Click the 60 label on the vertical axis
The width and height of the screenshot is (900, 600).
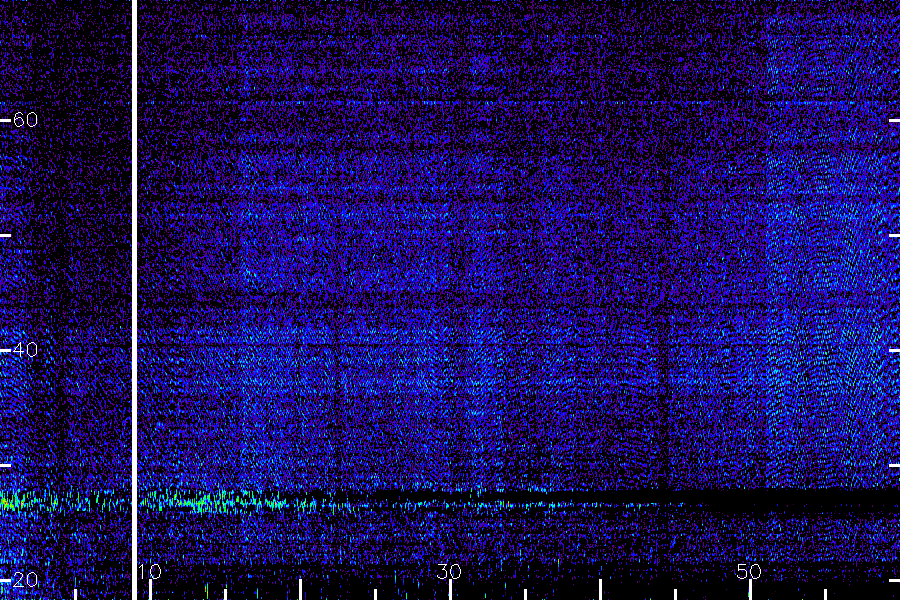(25, 119)
